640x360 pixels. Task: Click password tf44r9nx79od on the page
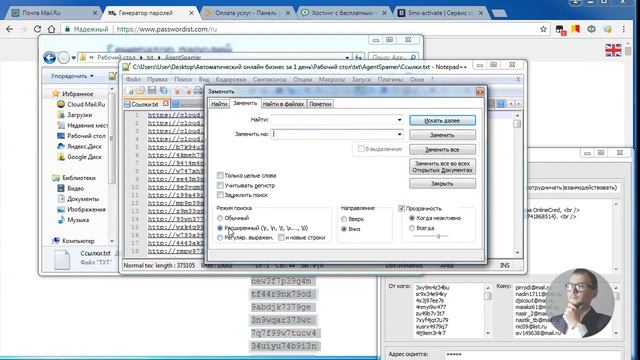[281, 294]
